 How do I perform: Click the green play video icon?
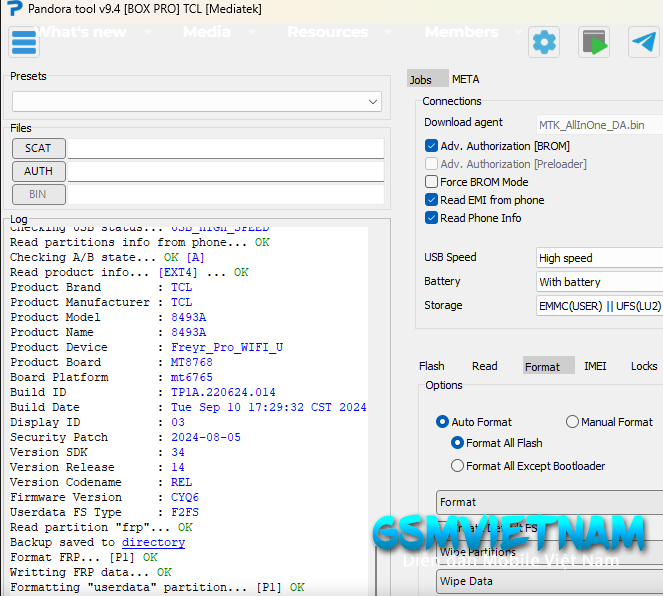pos(595,43)
